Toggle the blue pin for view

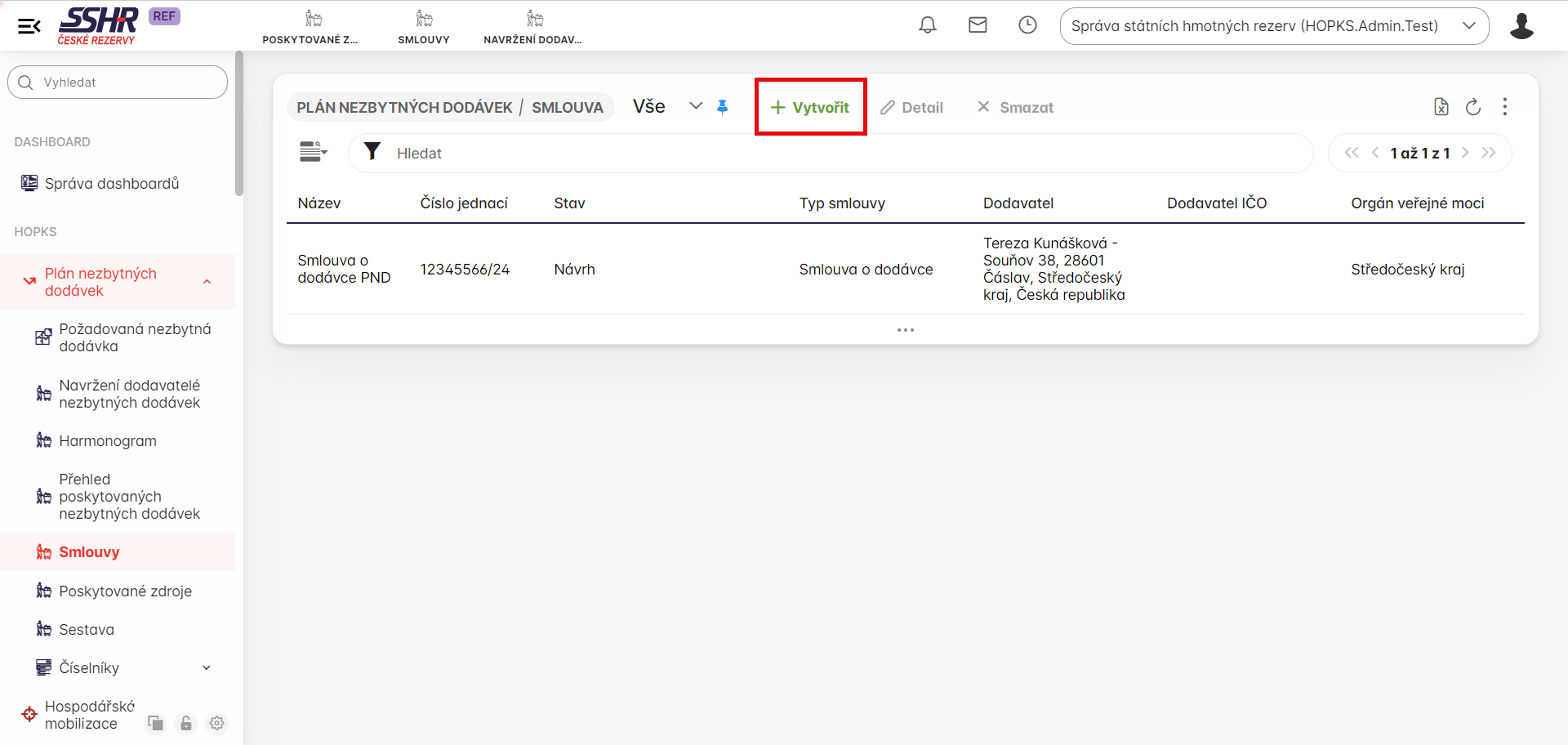(722, 107)
